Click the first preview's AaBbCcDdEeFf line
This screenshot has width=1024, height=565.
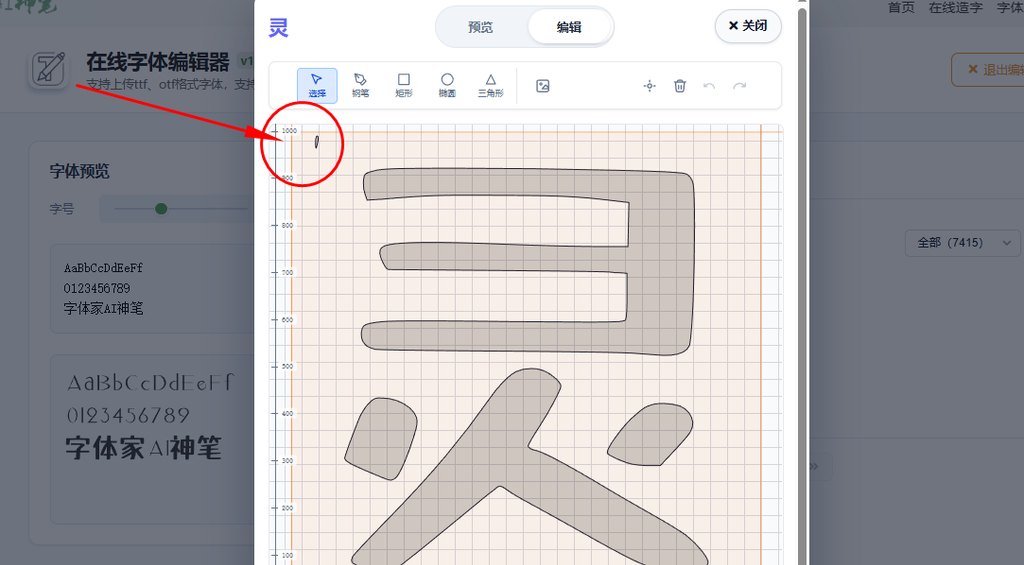pyautogui.click(x=103, y=268)
